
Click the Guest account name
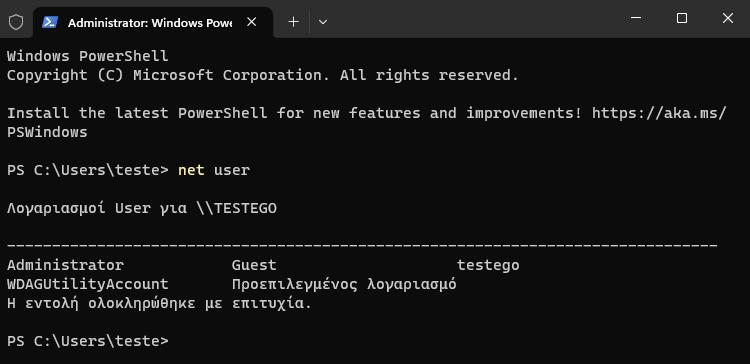pyautogui.click(x=254, y=265)
